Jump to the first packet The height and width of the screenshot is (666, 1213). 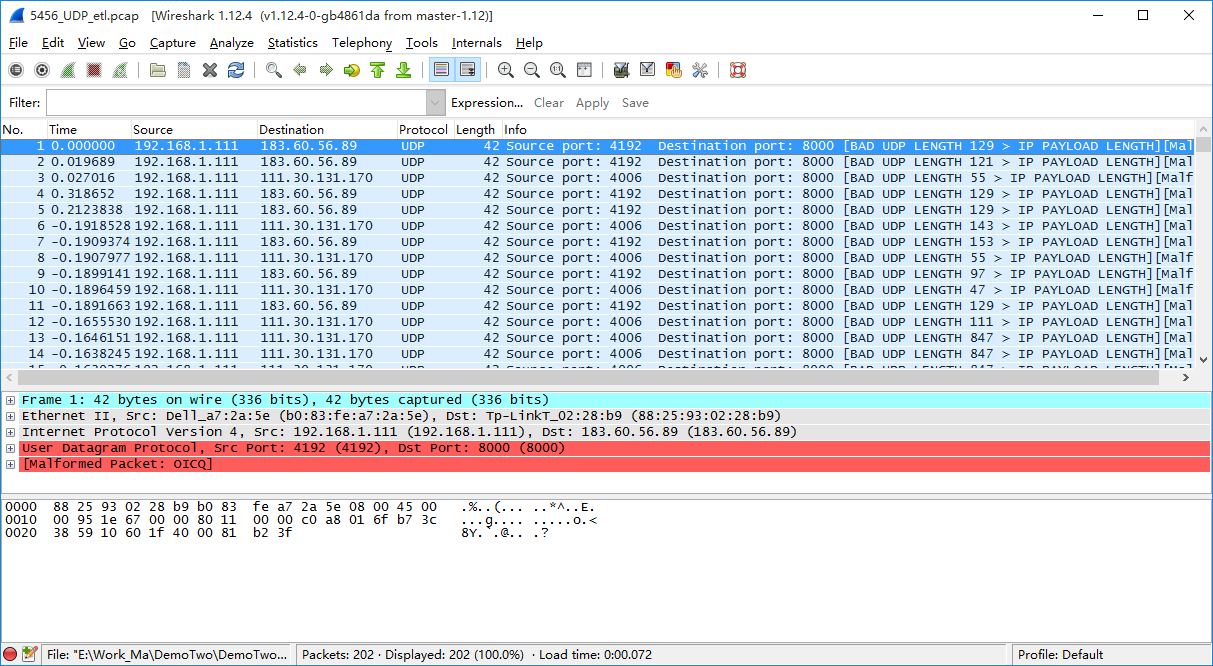click(x=377, y=70)
